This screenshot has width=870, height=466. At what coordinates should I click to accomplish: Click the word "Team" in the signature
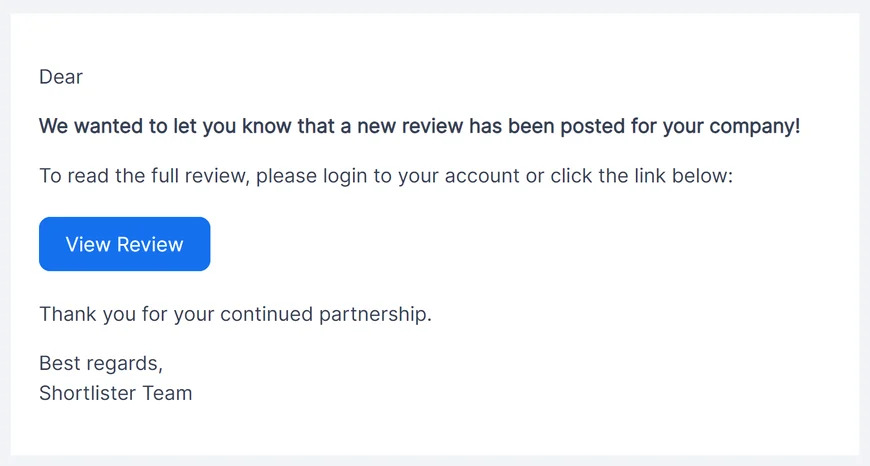click(169, 393)
